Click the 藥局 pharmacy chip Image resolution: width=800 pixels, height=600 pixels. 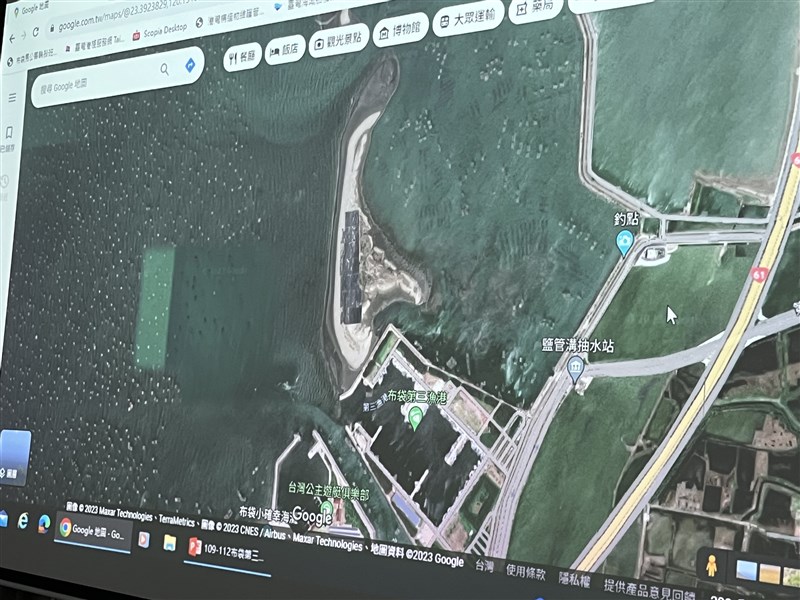(532, 9)
